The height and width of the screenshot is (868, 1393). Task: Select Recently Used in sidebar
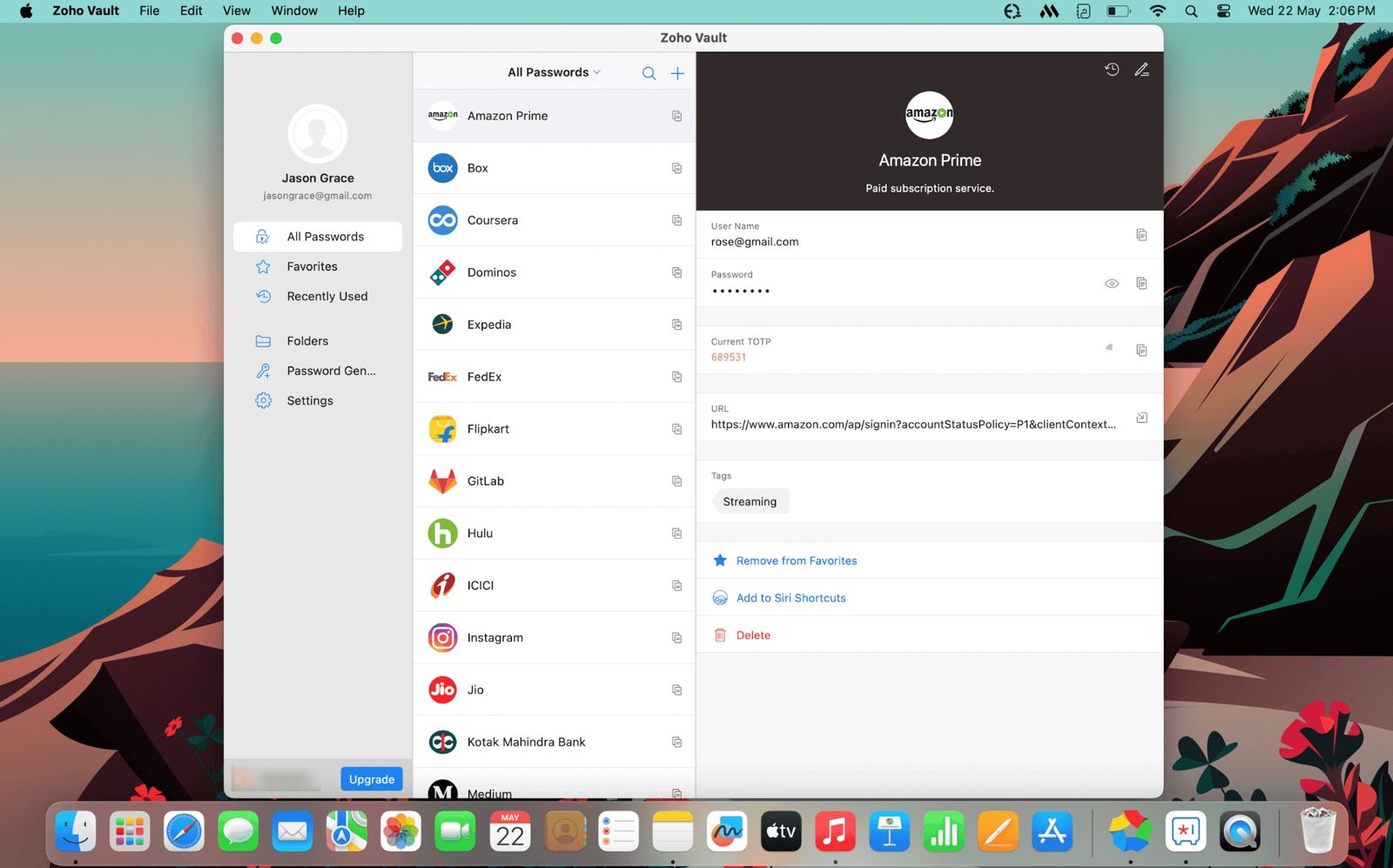[326, 296]
